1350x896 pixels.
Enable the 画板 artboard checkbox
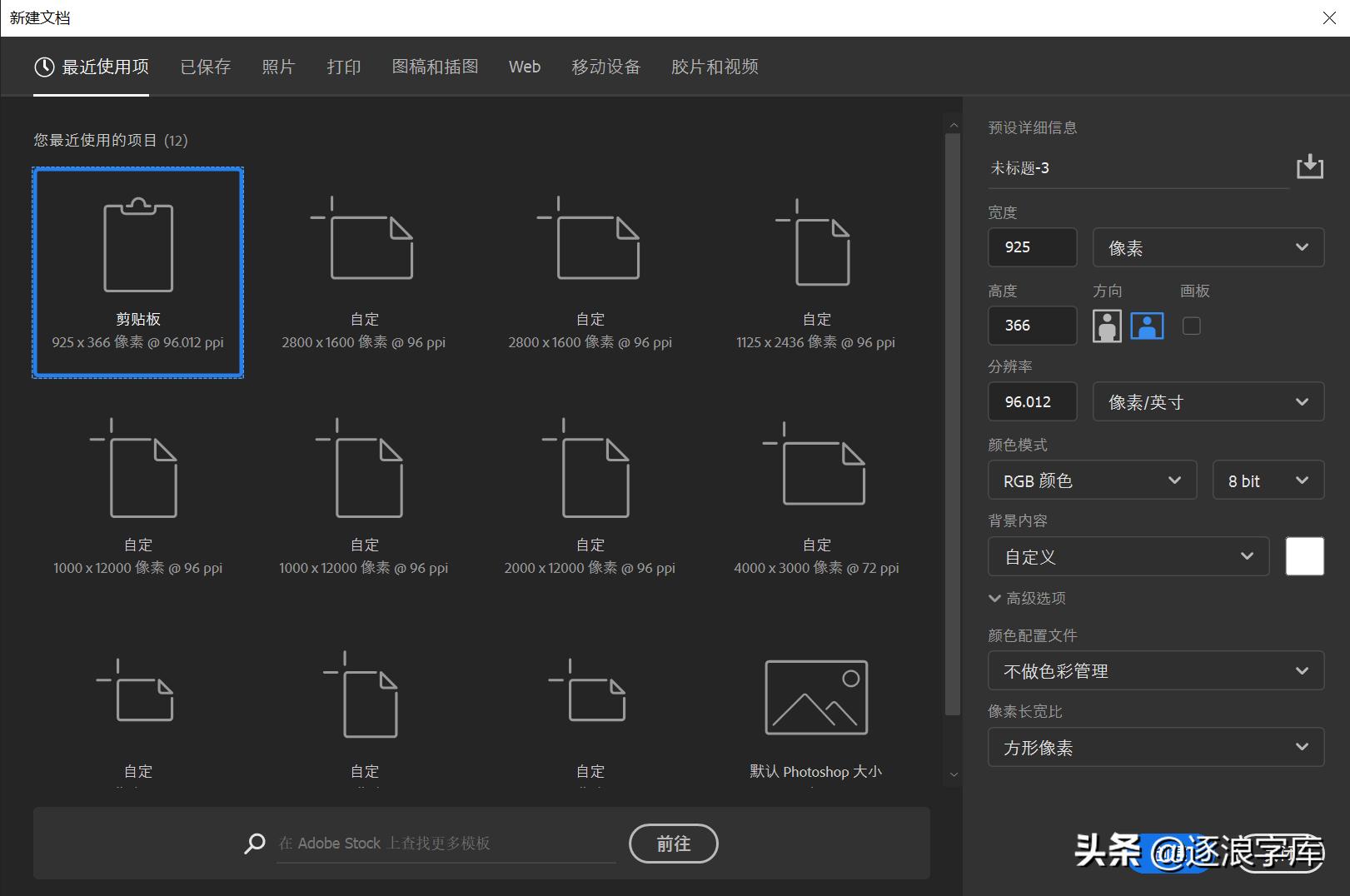(x=1191, y=326)
